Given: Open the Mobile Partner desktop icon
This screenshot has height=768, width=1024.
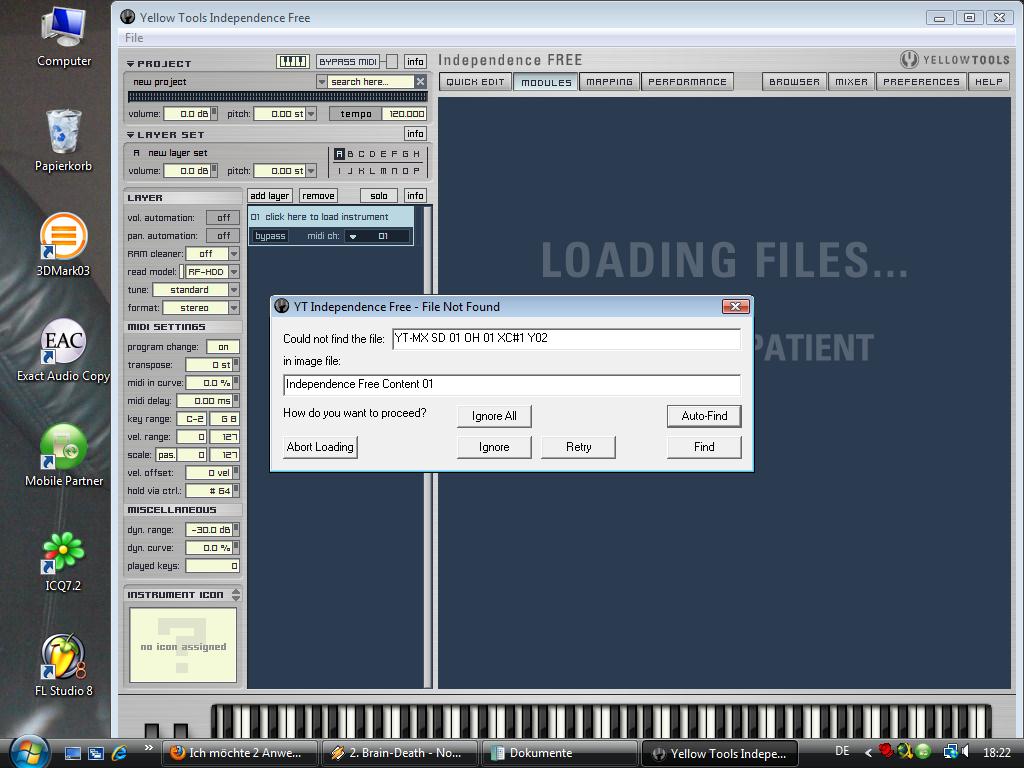Looking at the screenshot, I should click(63, 455).
